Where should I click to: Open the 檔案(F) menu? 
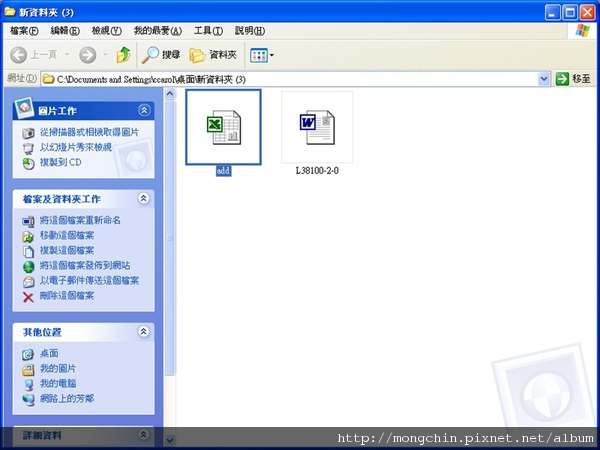tap(24, 31)
